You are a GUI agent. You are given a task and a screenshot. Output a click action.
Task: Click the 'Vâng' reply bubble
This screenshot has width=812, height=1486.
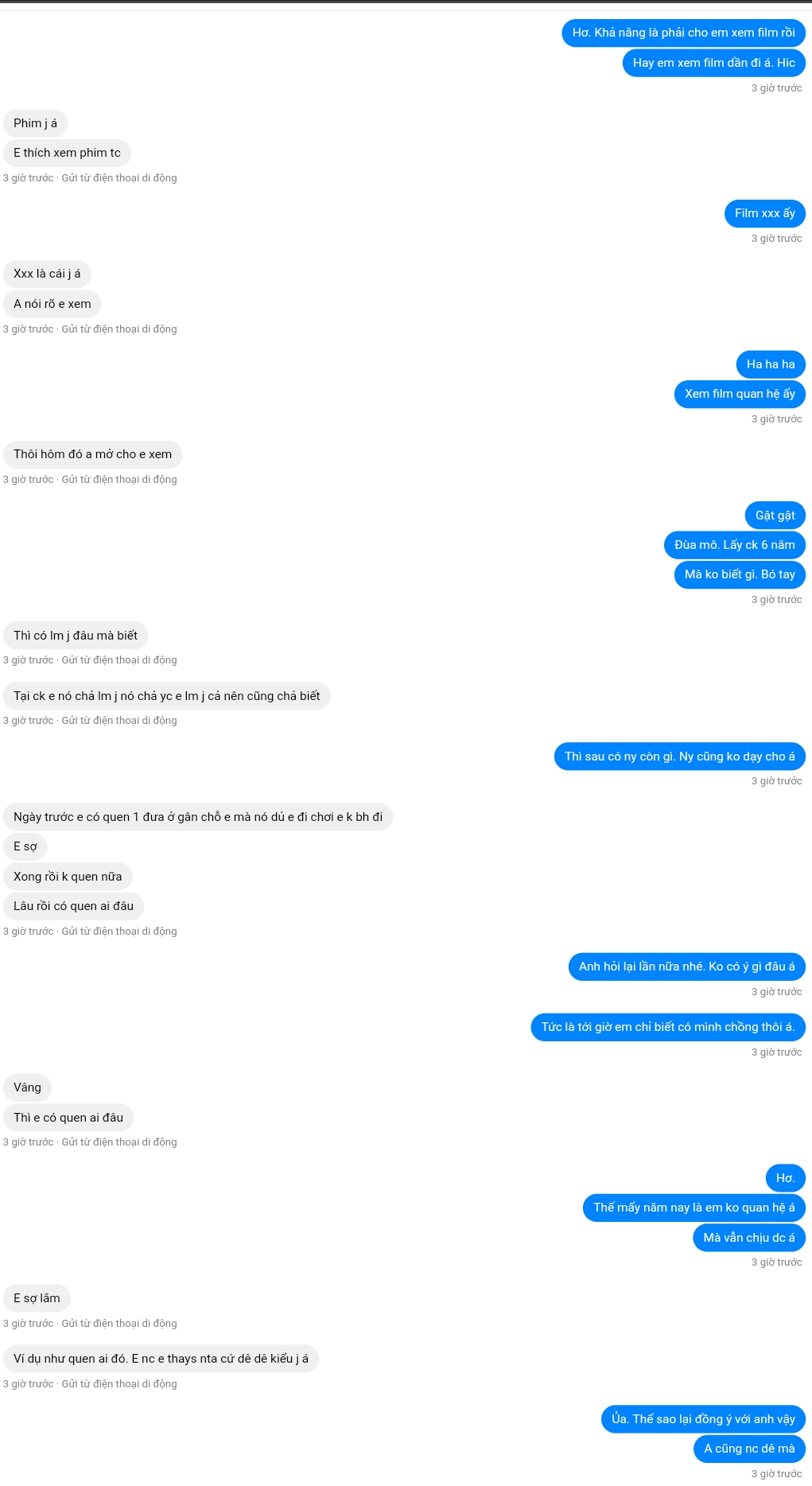click(27, 1087)
